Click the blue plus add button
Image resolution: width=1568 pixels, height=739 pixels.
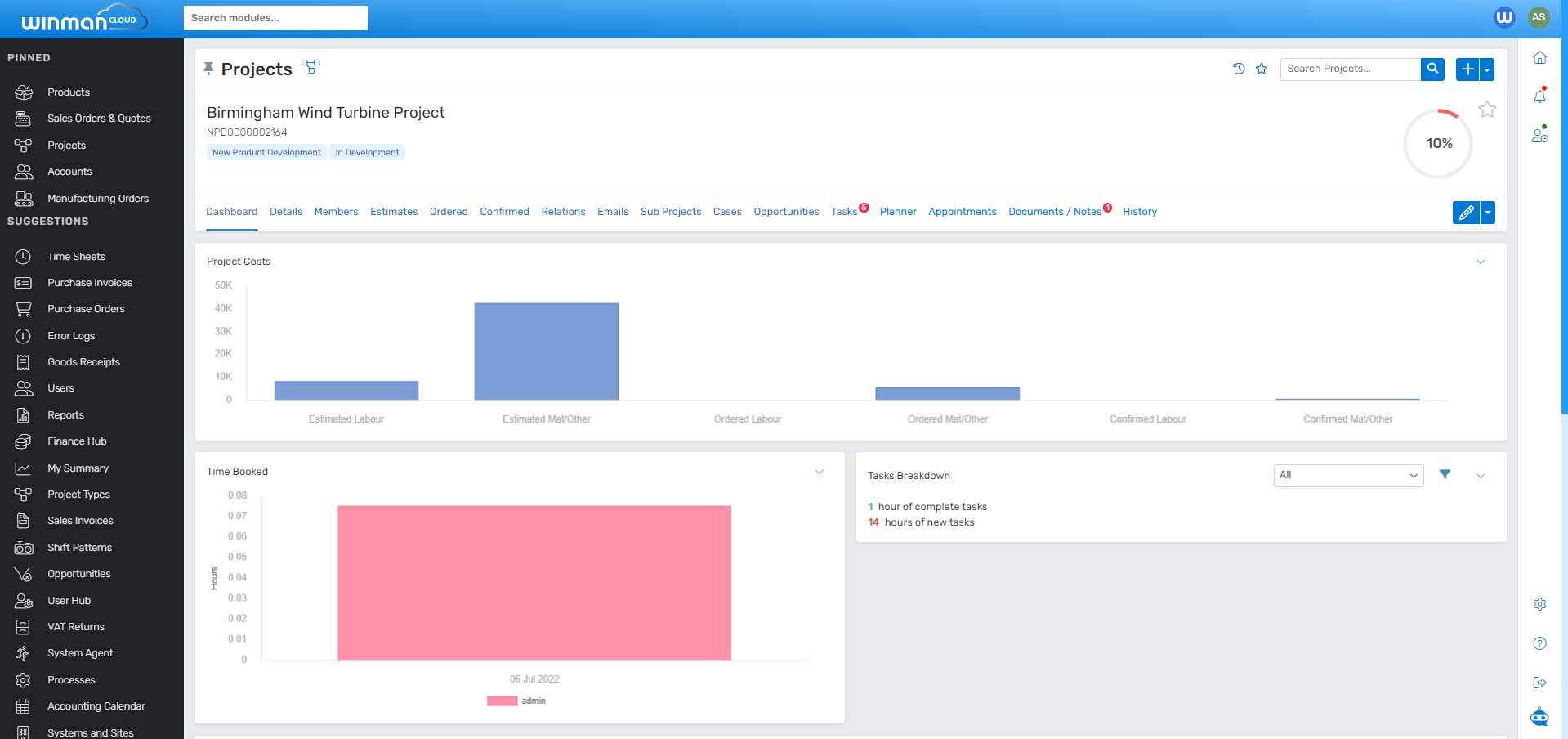(1467, 69)
